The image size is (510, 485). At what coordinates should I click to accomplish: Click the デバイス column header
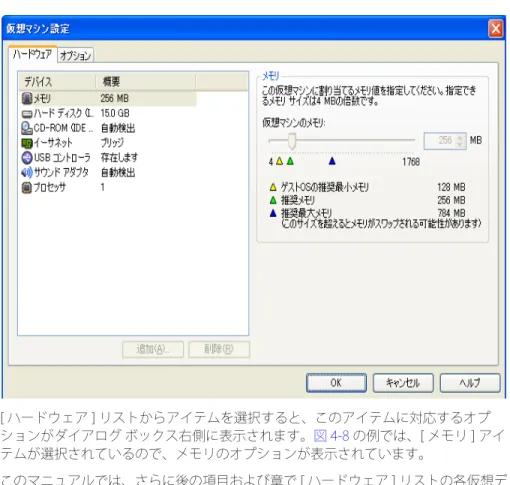[57, 82]
